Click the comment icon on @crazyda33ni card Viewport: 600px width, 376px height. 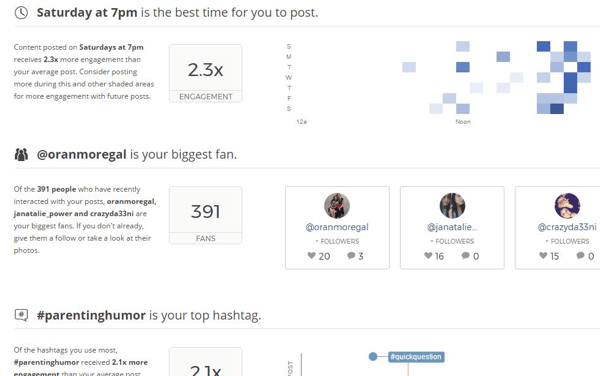click(x=580, y=255)
